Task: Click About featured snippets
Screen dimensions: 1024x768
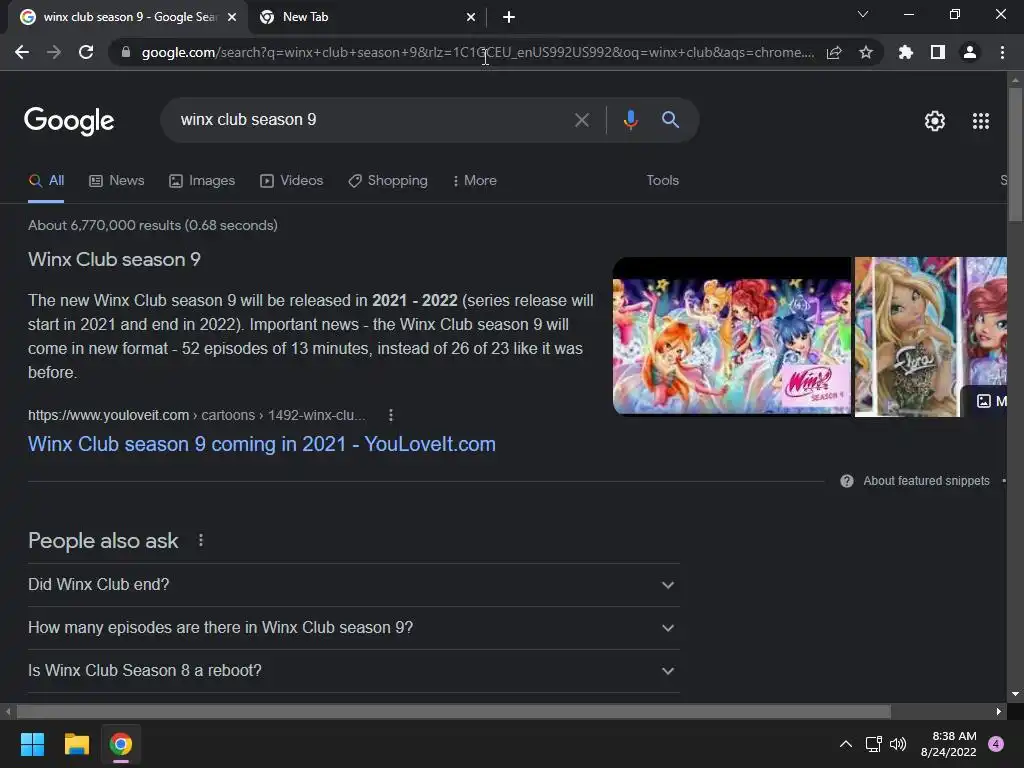Action: click(926, 481)
